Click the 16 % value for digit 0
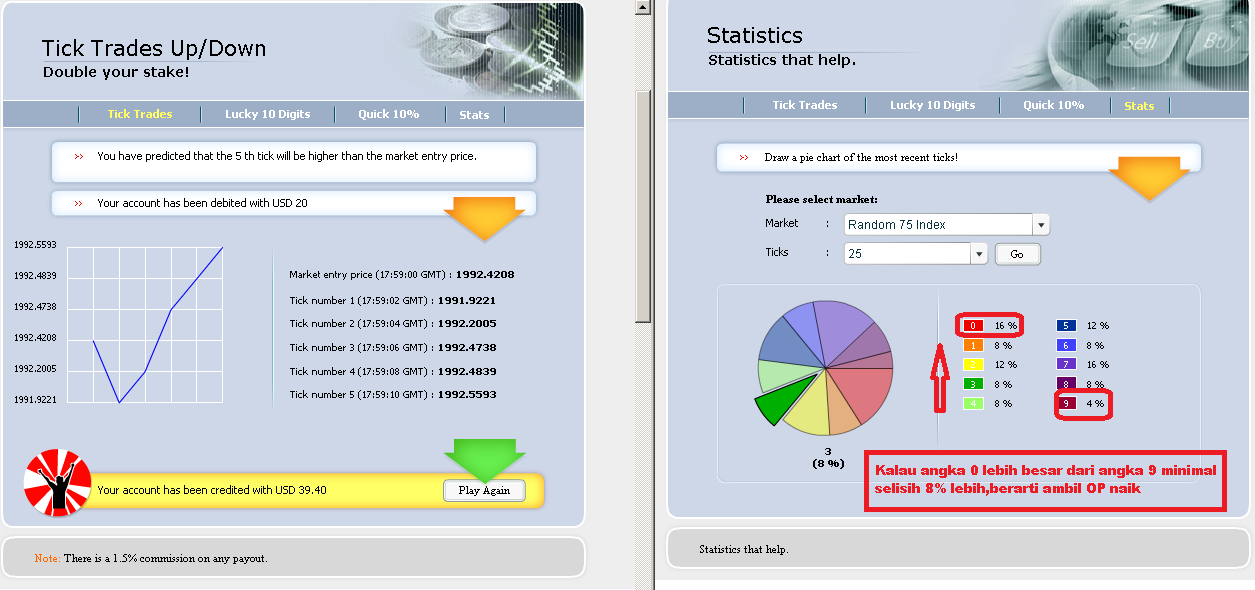 pos(1005,326)
